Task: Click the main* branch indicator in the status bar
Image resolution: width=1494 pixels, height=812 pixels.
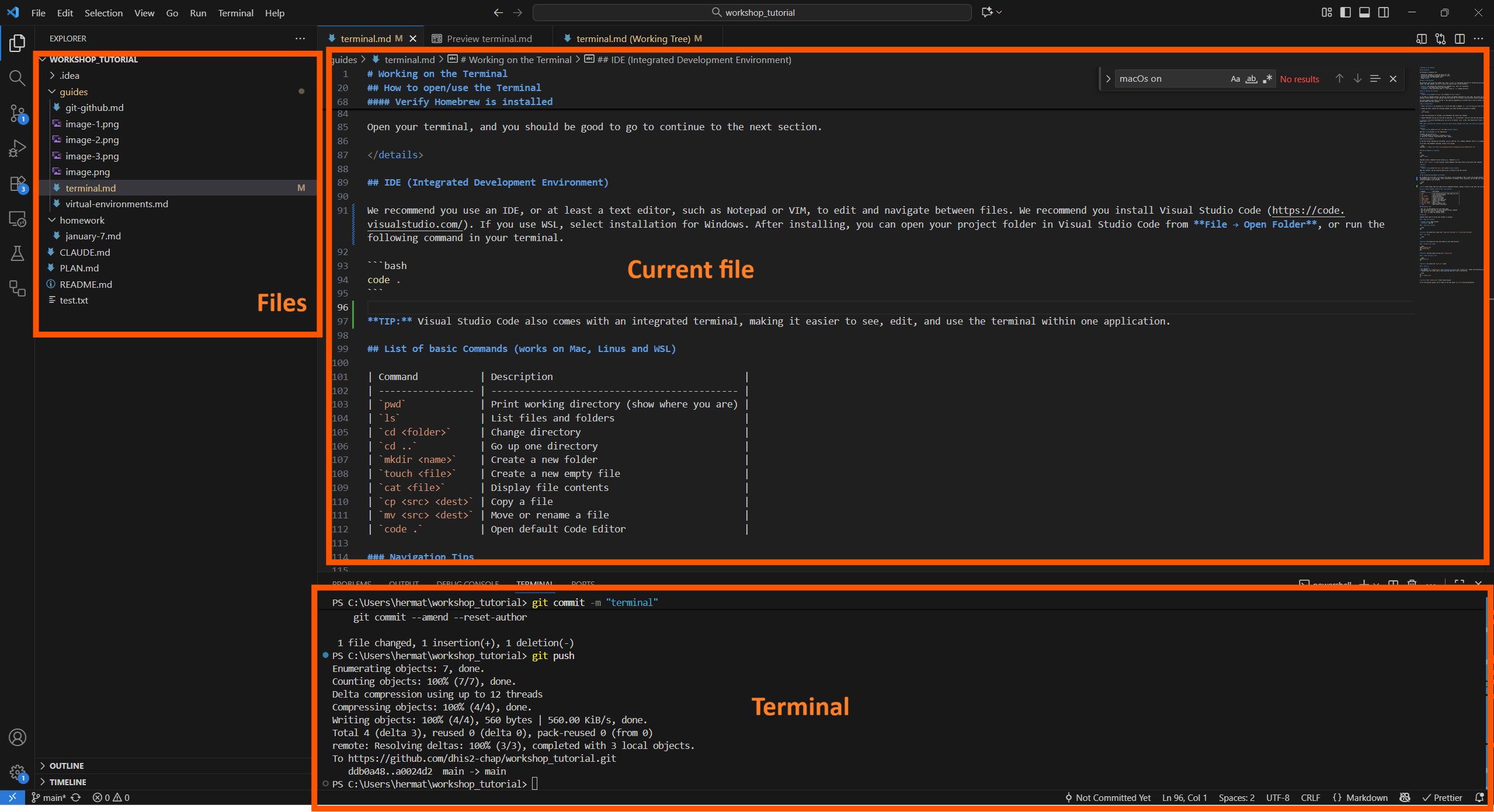Action: [x=51, y=797]
